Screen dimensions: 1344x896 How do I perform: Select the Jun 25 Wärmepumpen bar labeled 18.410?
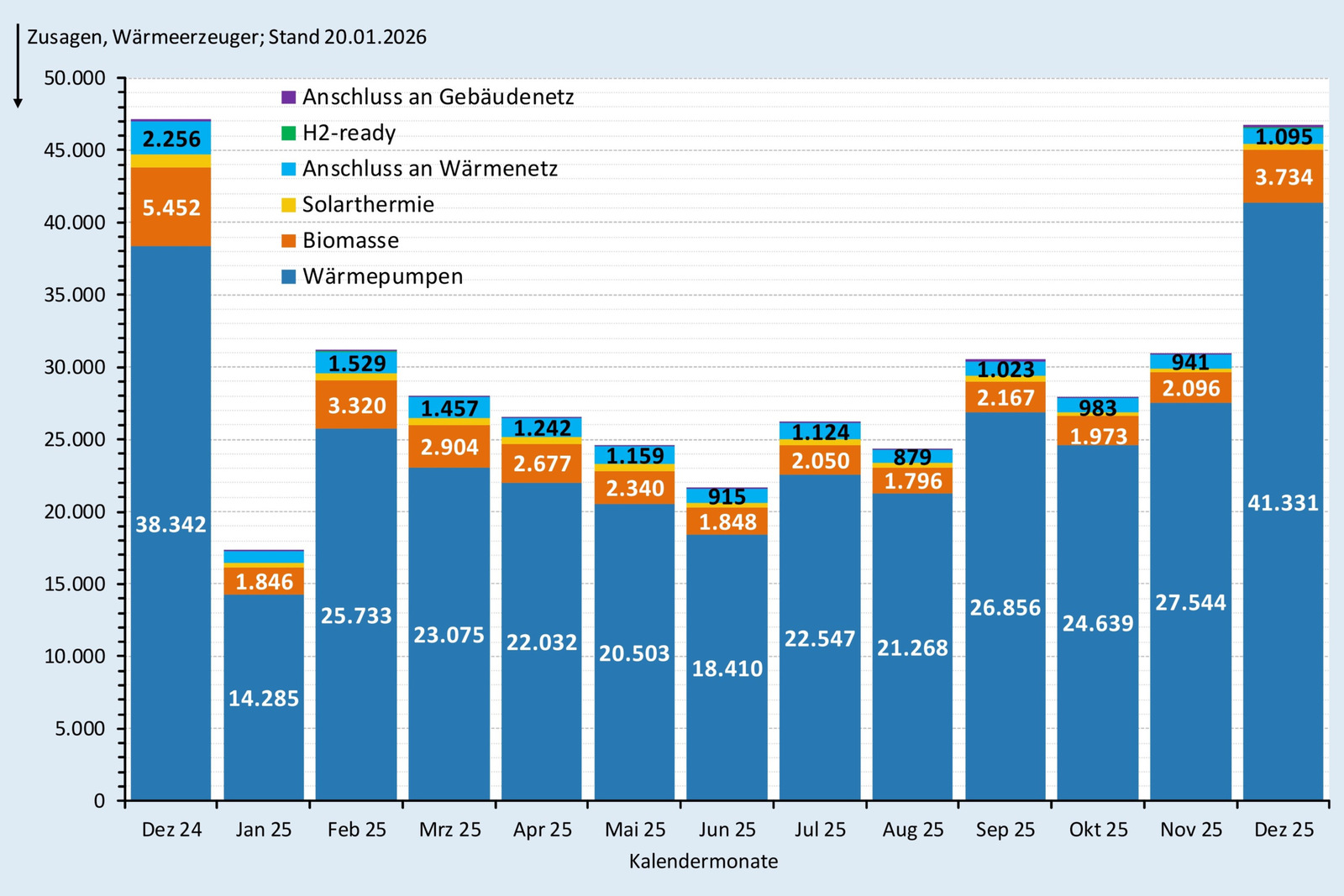coord(727,668)
